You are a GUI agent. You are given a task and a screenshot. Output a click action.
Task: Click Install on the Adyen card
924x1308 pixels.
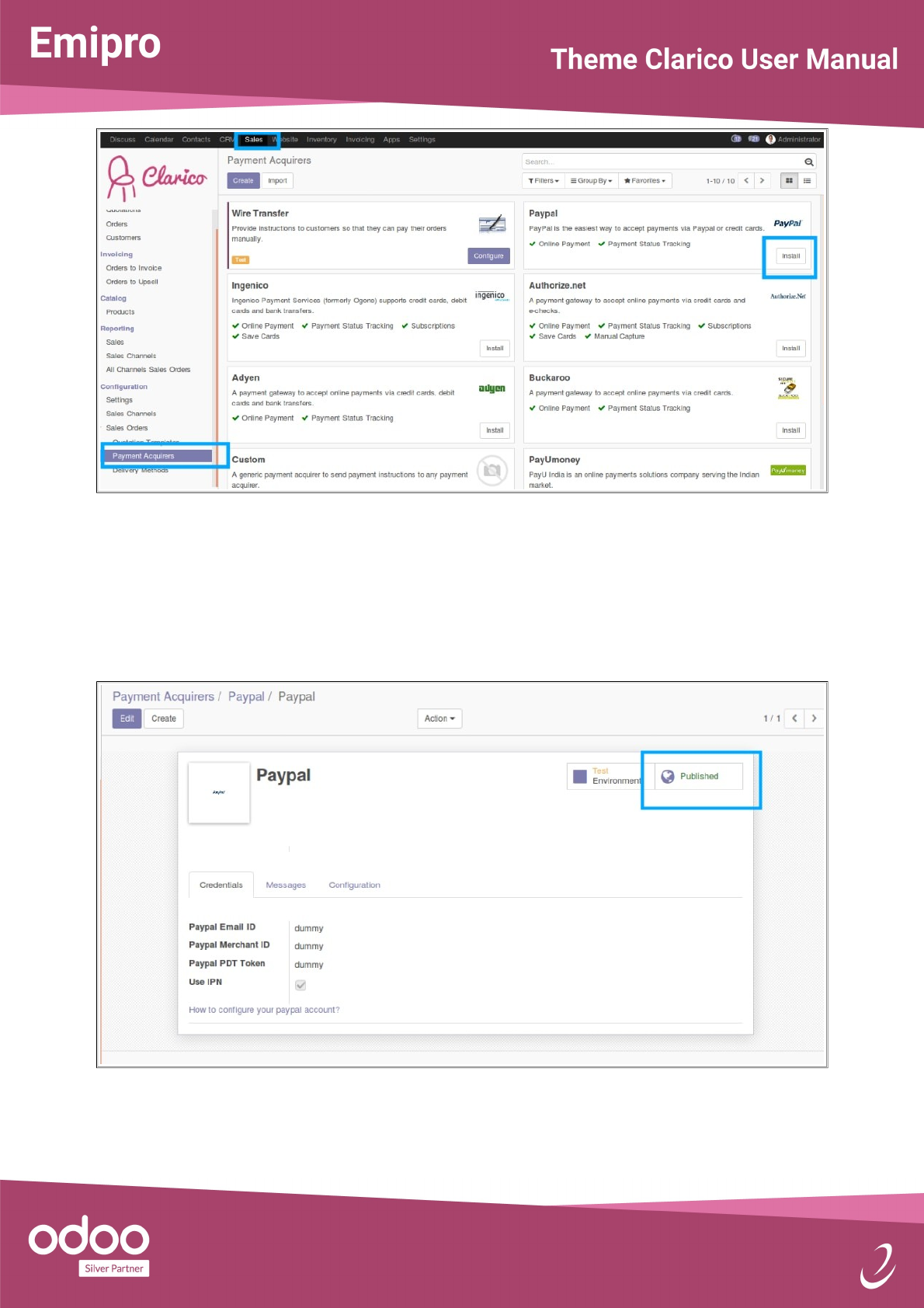tap(495, 430)
